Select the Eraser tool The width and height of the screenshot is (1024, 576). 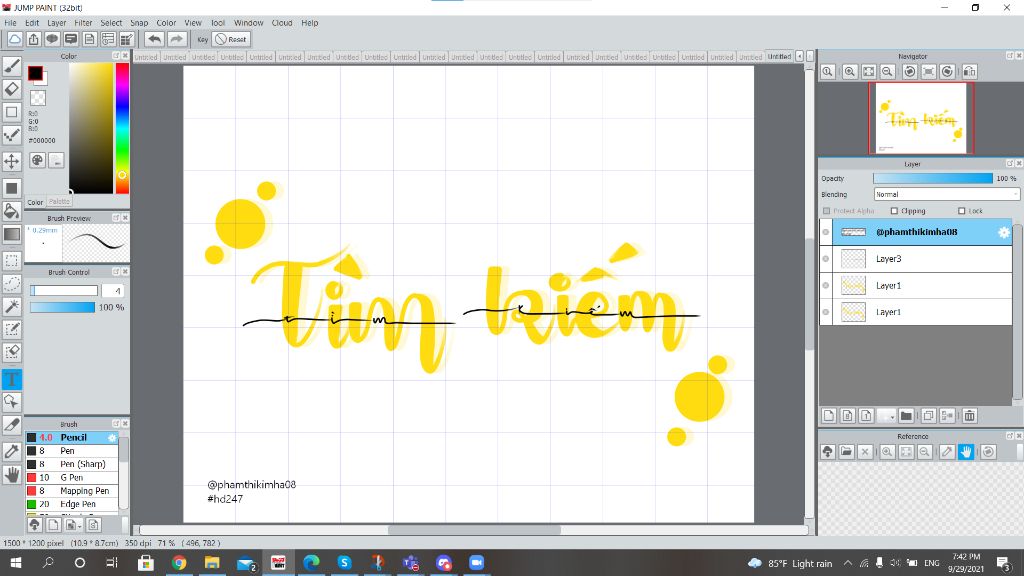click(12, 89)
